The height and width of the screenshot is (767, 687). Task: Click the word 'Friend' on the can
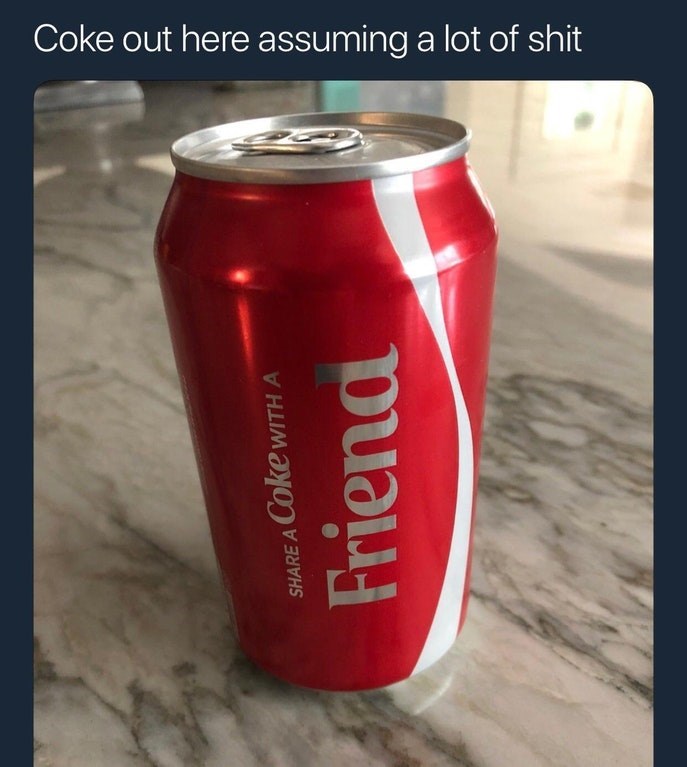click(x=363, y=475)
